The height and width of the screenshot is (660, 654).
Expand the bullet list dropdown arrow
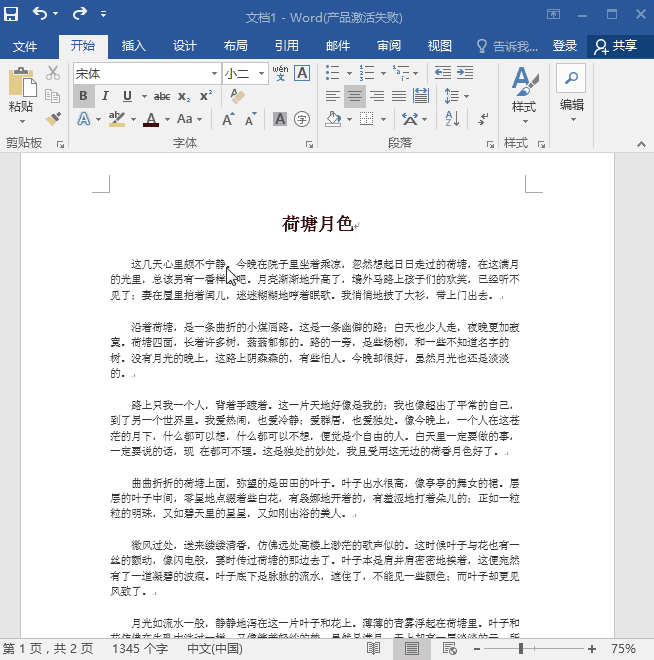[x=349, y=73]
